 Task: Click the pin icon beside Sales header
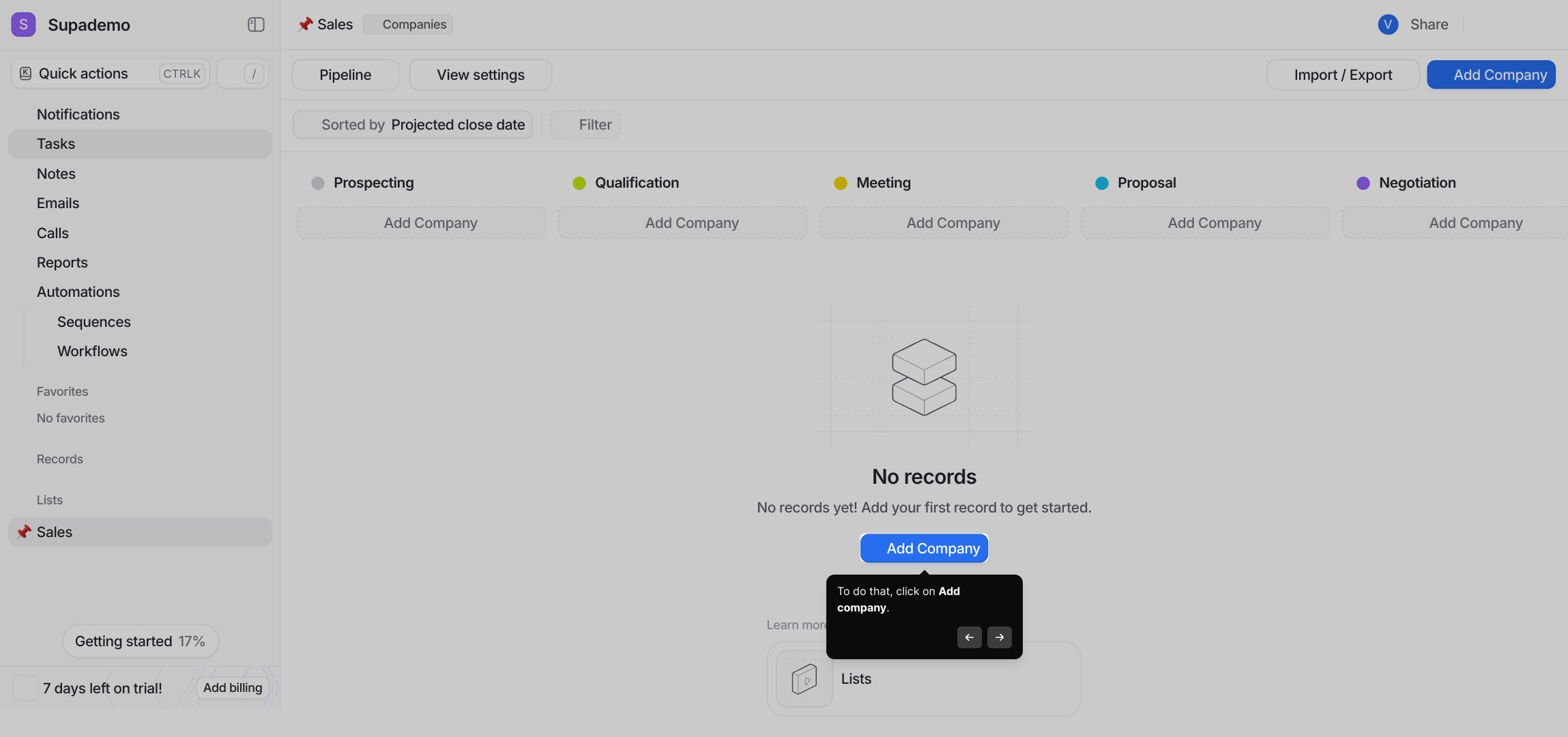pos(305,25)
